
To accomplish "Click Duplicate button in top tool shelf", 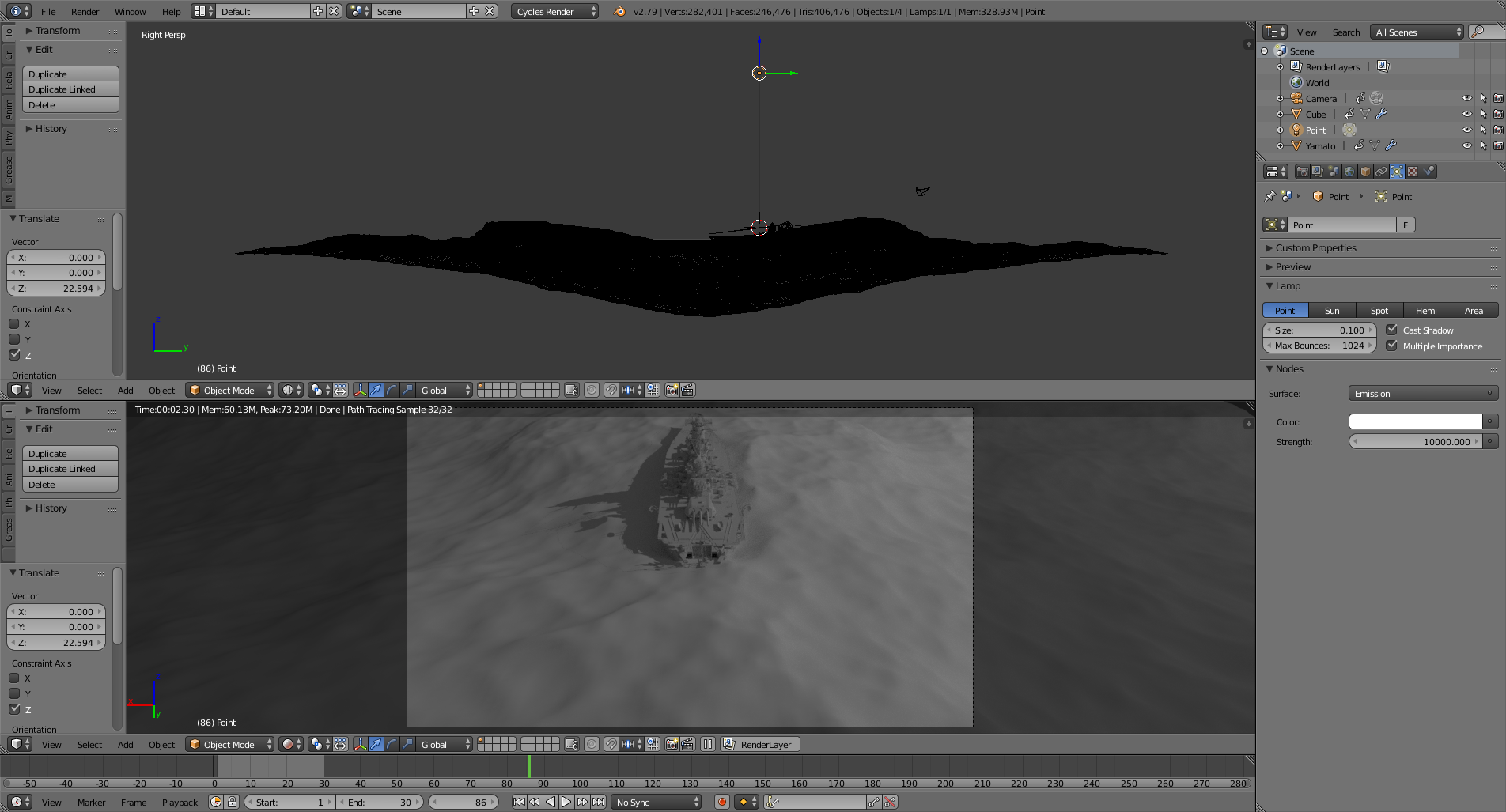I will (70, 74).
